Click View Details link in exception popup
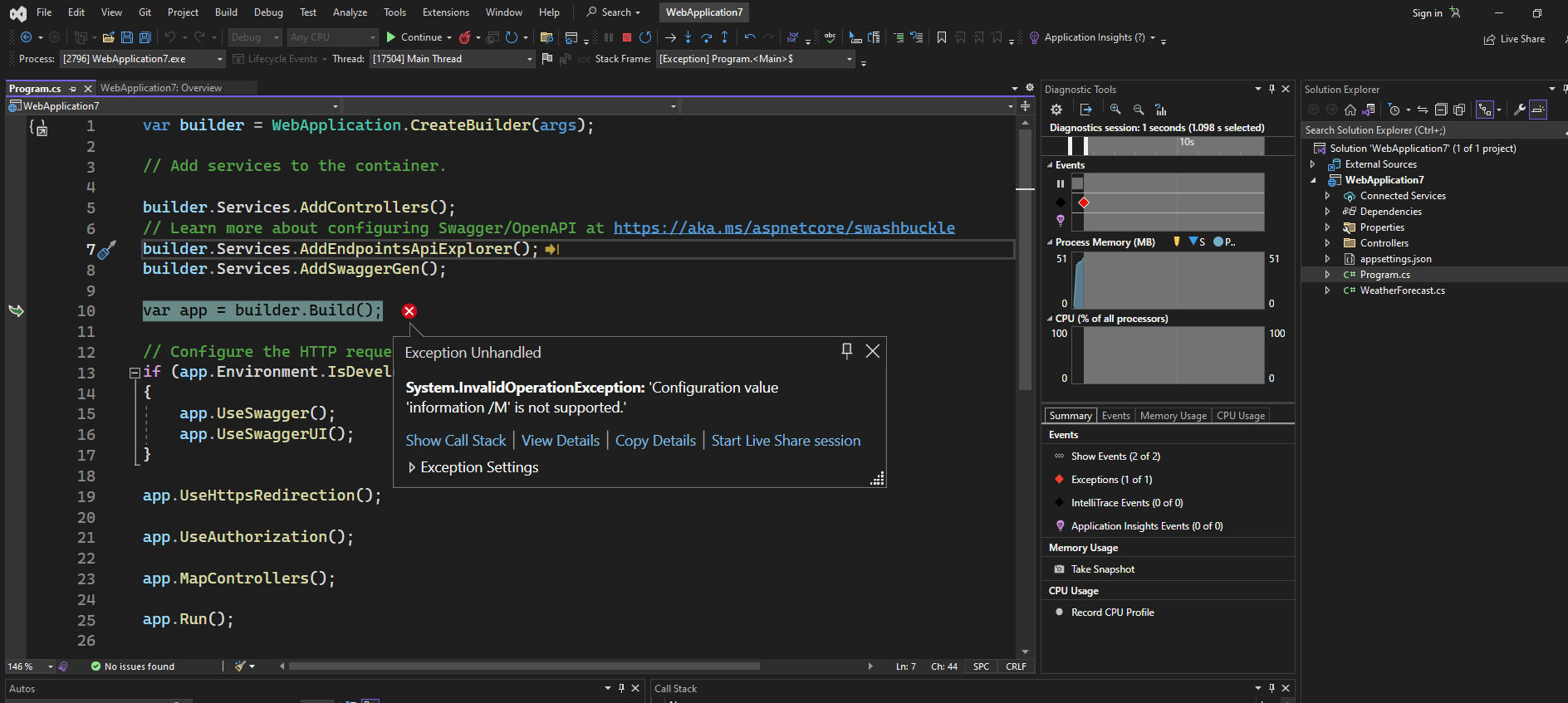Image resolution: width=1568 pixels, height=703 pixels. [x=561, y=441]
